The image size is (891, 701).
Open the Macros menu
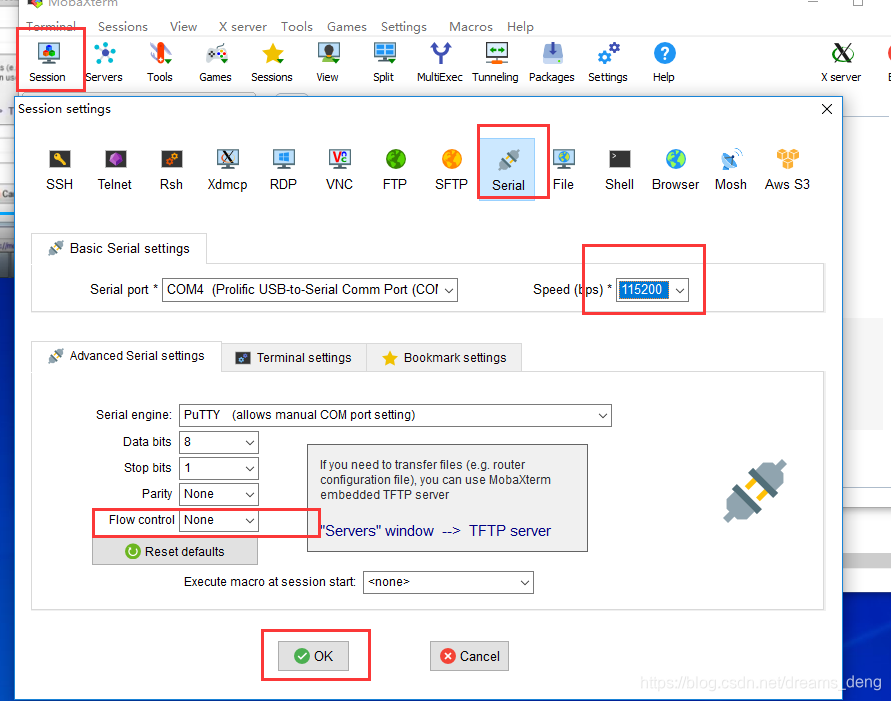coord(471,27)
